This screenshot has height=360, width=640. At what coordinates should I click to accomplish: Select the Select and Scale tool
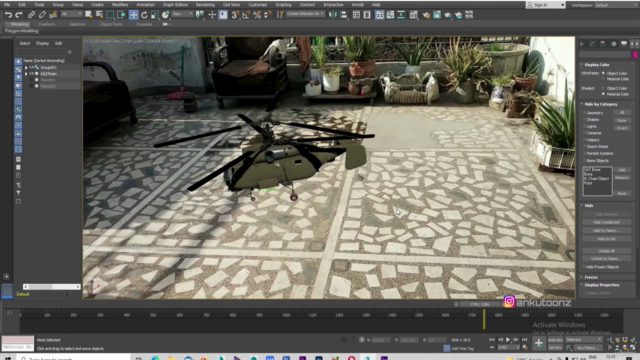pyautogui.click(x=155, y=15)
